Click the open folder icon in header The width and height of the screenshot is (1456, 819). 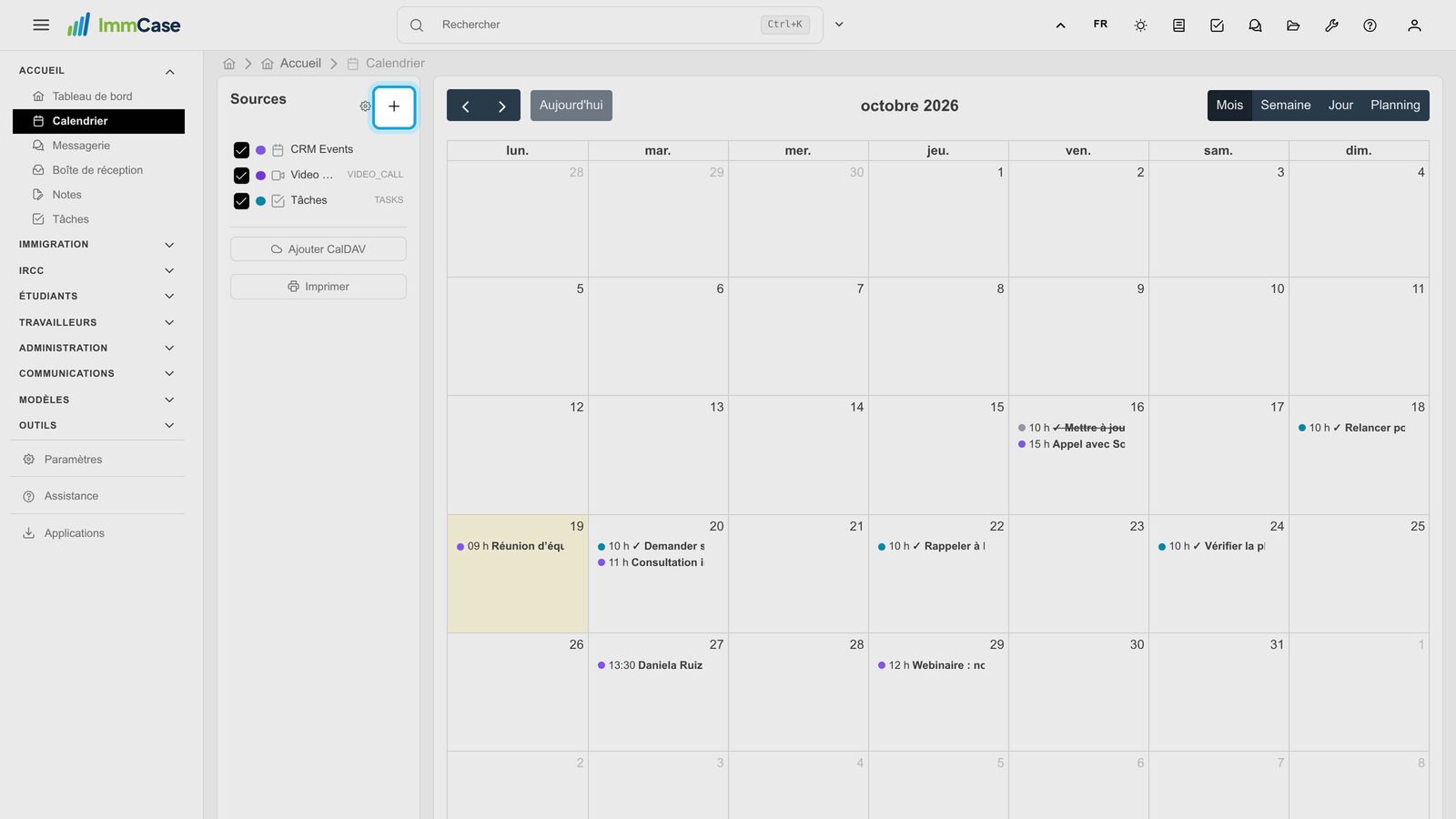point(1293,25)
